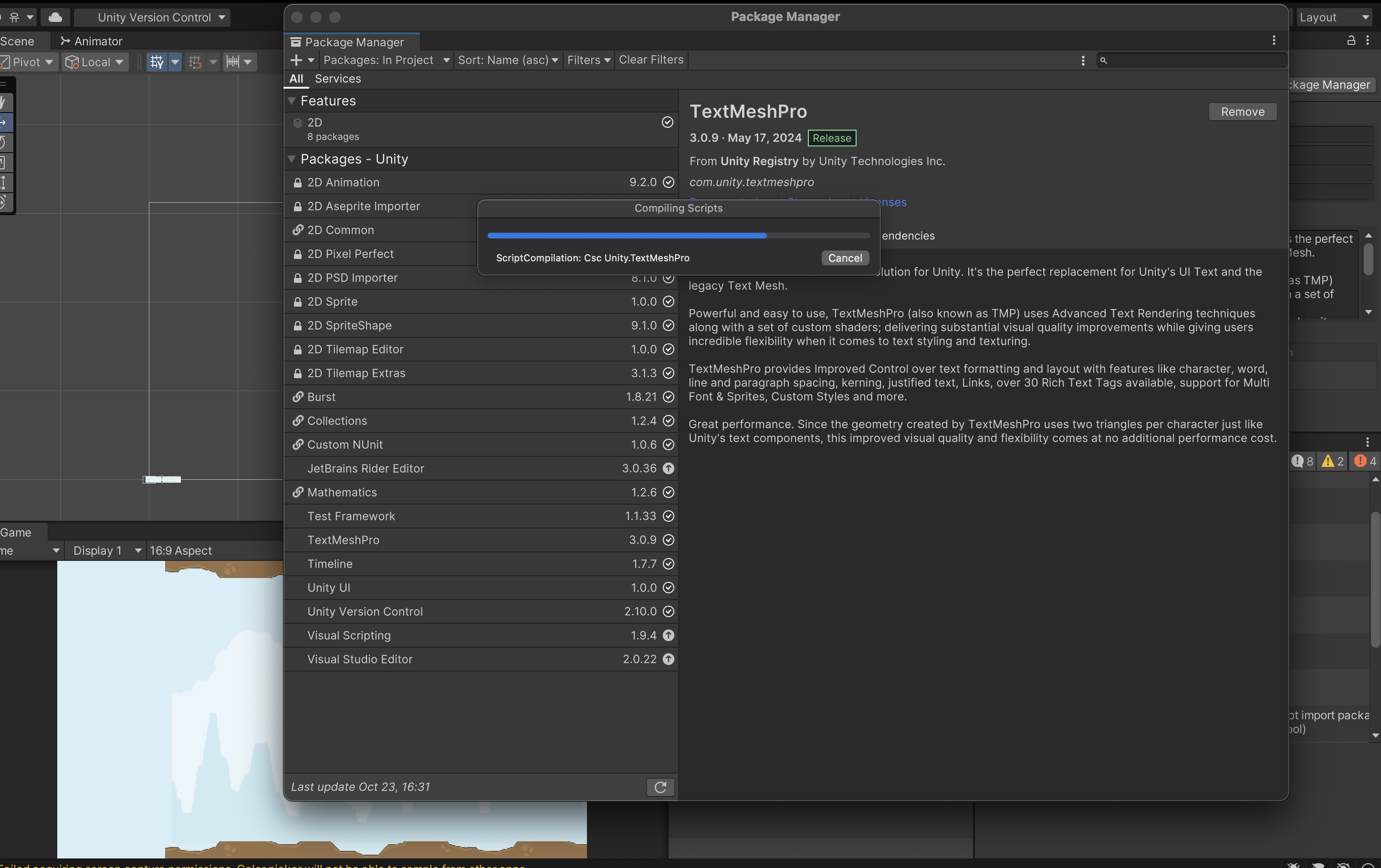1381x868 pixels.
Task: Switch to the Animator tab
Action: pyautogui.click(x=92, y=41)
